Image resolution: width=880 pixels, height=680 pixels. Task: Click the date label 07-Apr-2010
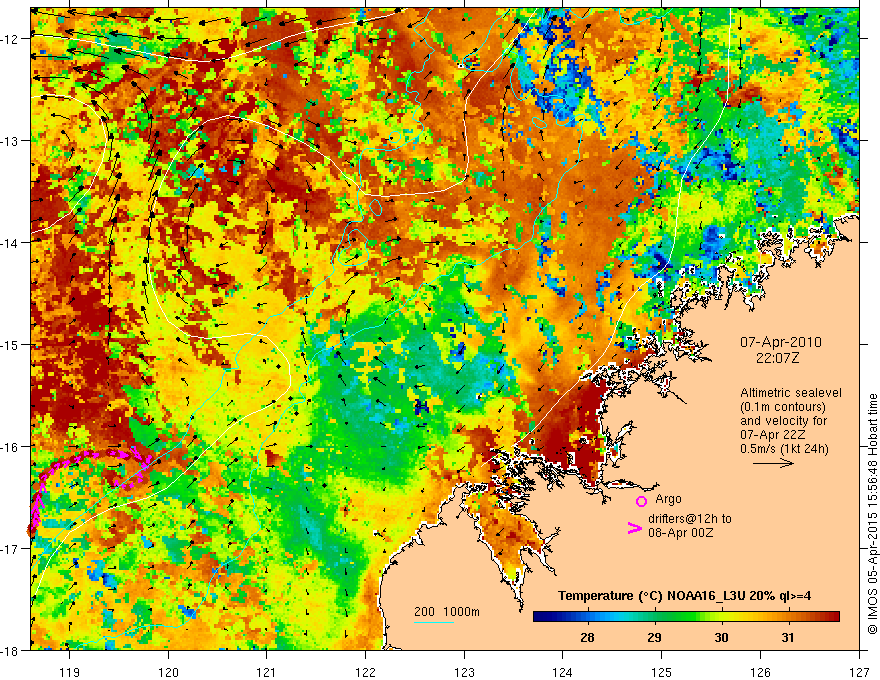[780, 342]
